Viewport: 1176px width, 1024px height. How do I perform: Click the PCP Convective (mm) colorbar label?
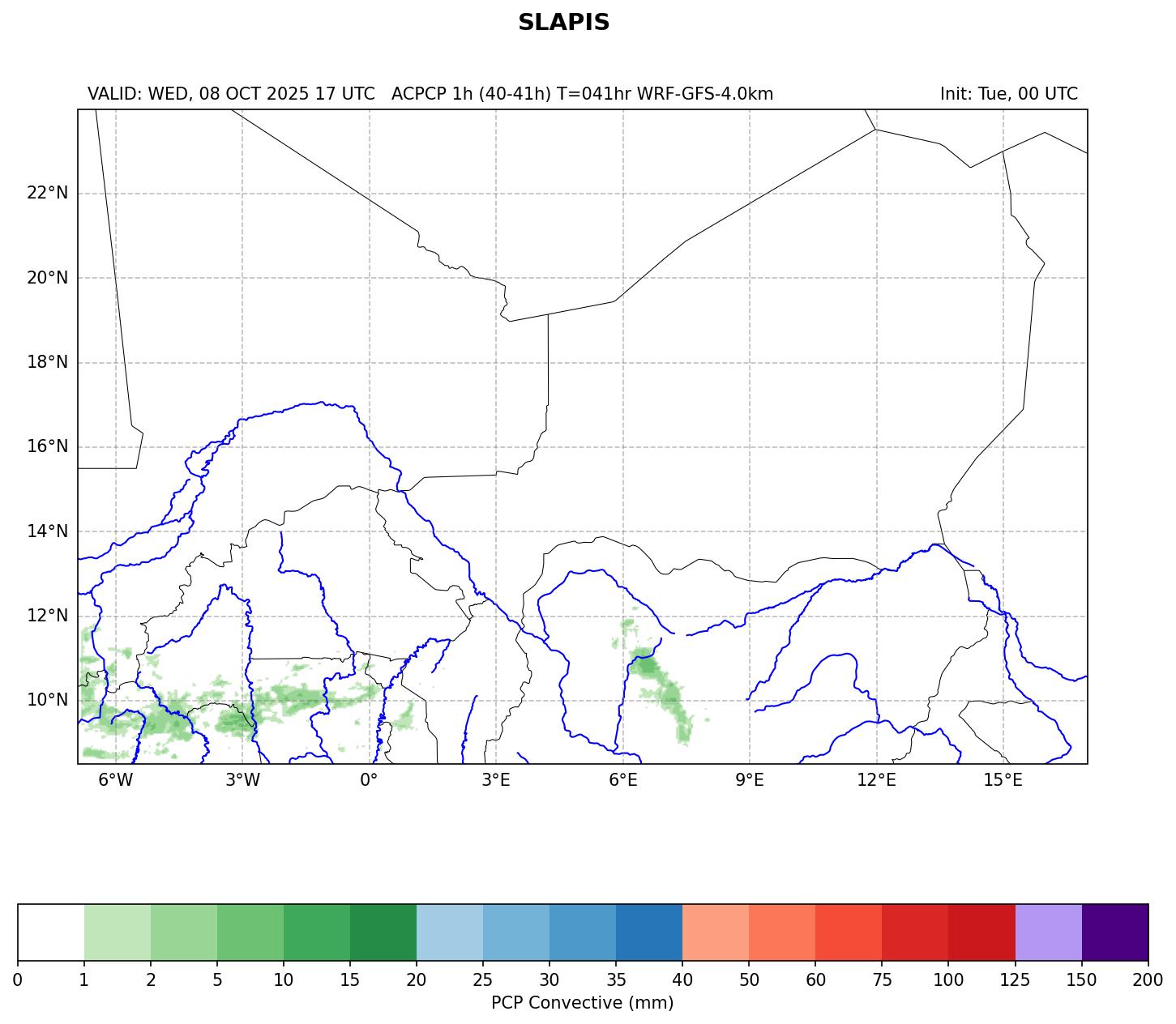582,1003
